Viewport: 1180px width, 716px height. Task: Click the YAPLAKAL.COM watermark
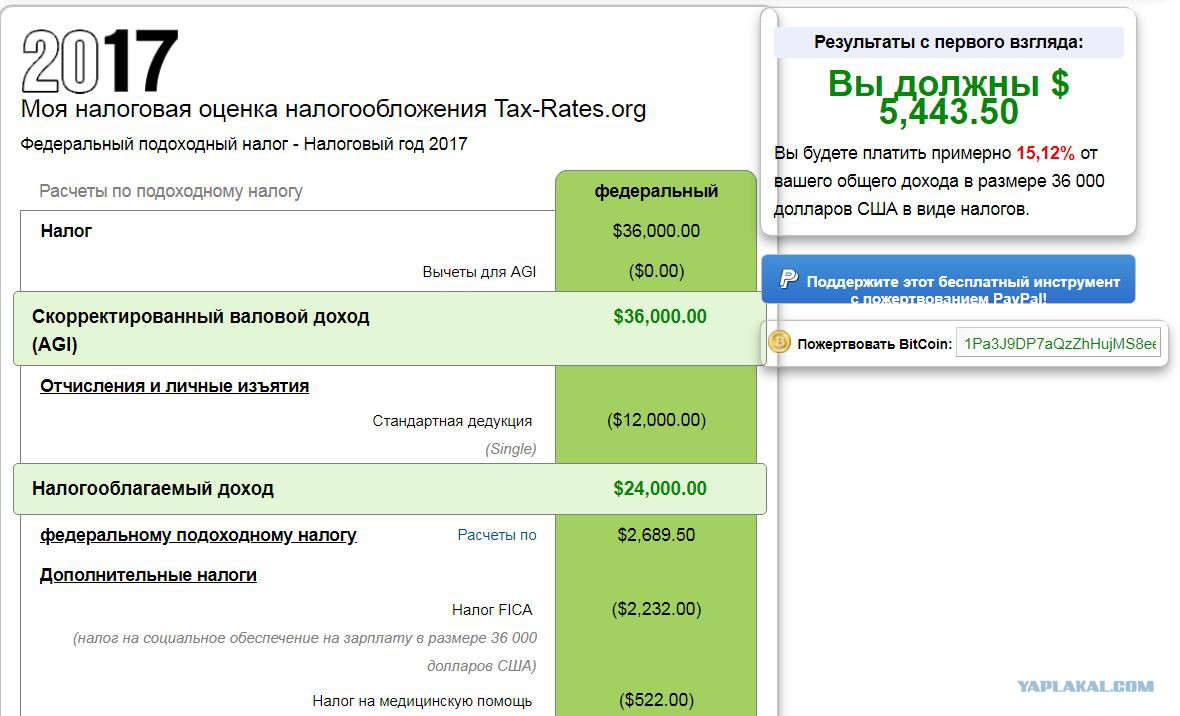(1085, 686)
